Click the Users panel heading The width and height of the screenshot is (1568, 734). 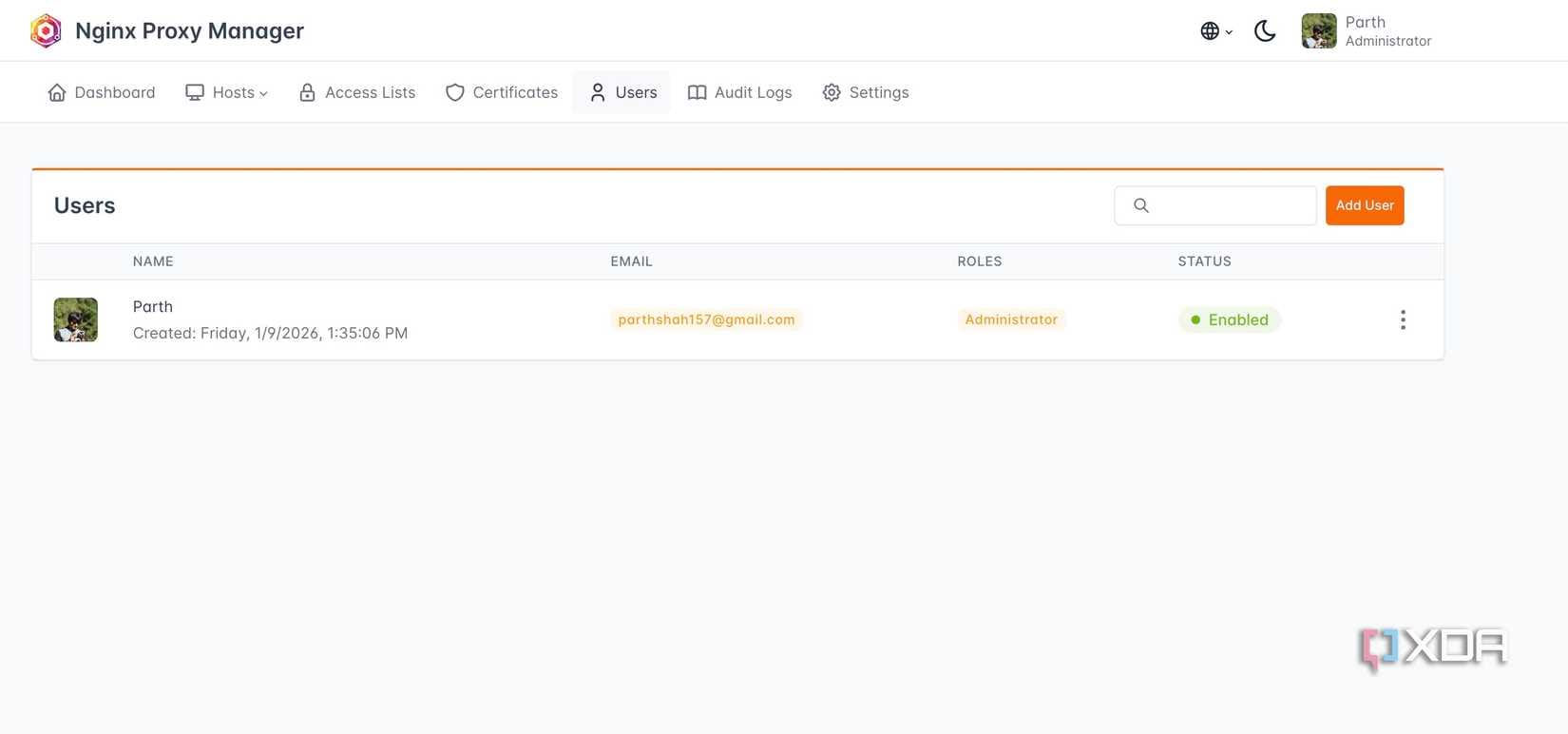tap(85, 205)
